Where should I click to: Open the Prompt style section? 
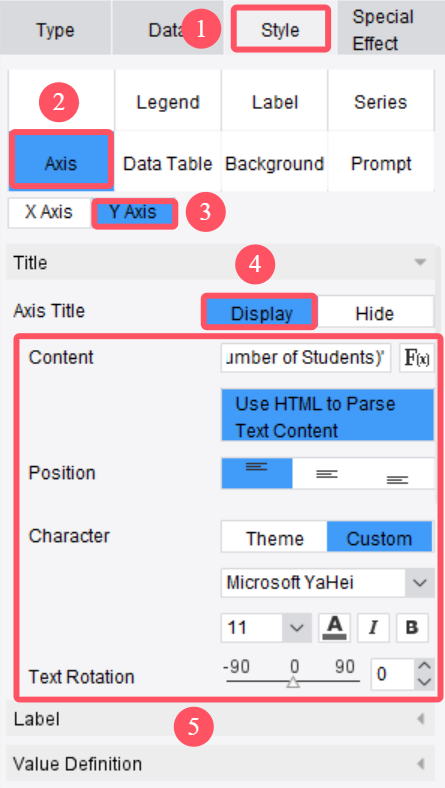click(x=381, y=163)
